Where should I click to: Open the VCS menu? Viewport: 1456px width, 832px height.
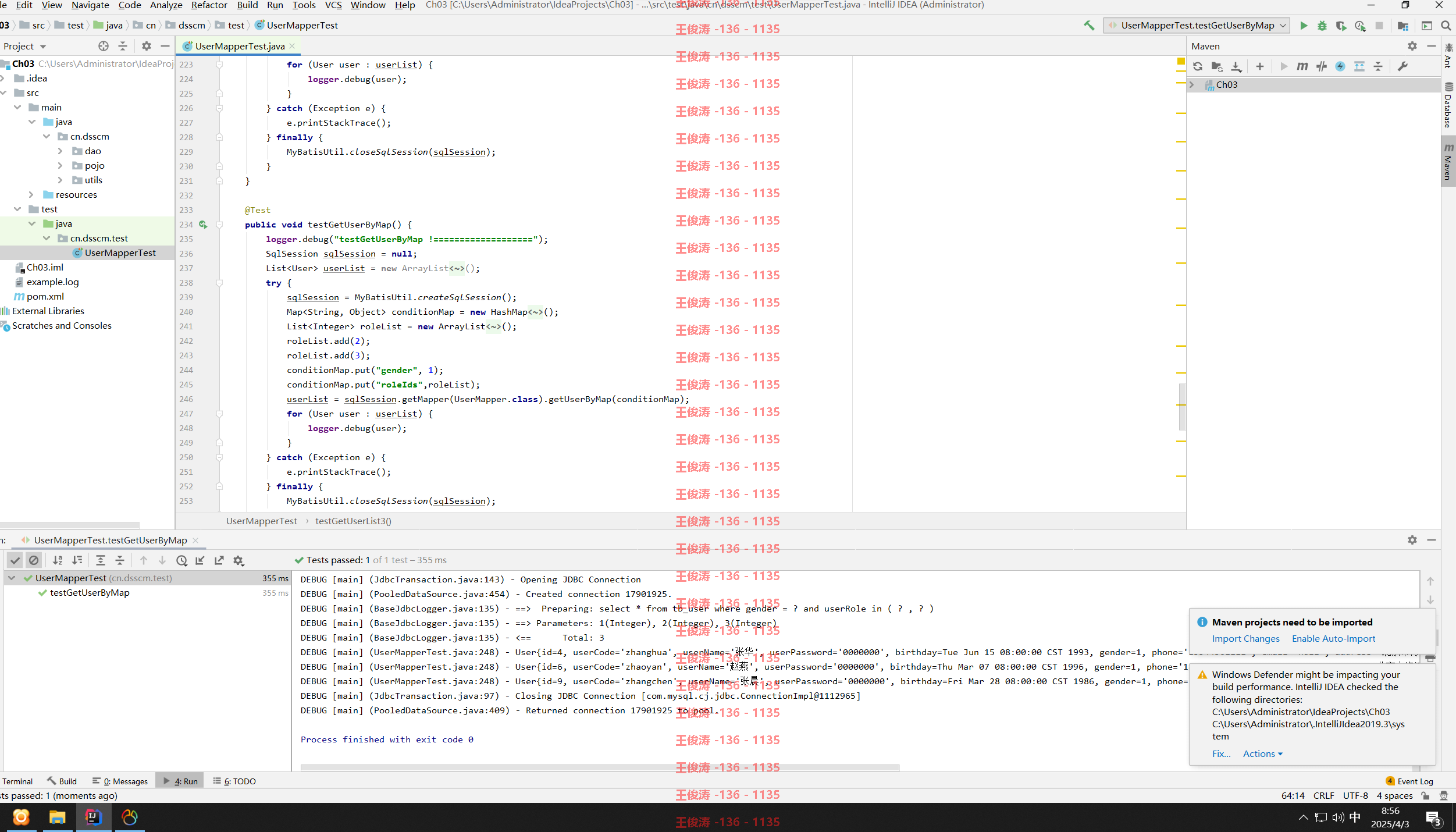[333, 5]
